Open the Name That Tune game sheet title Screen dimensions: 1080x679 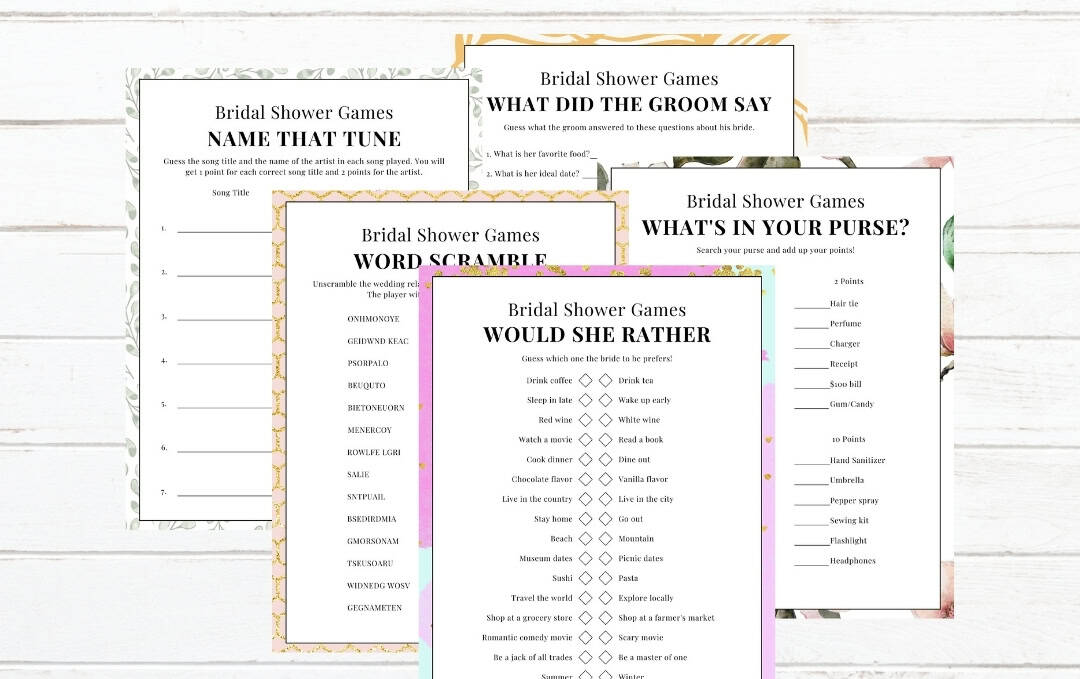point(304,139)
